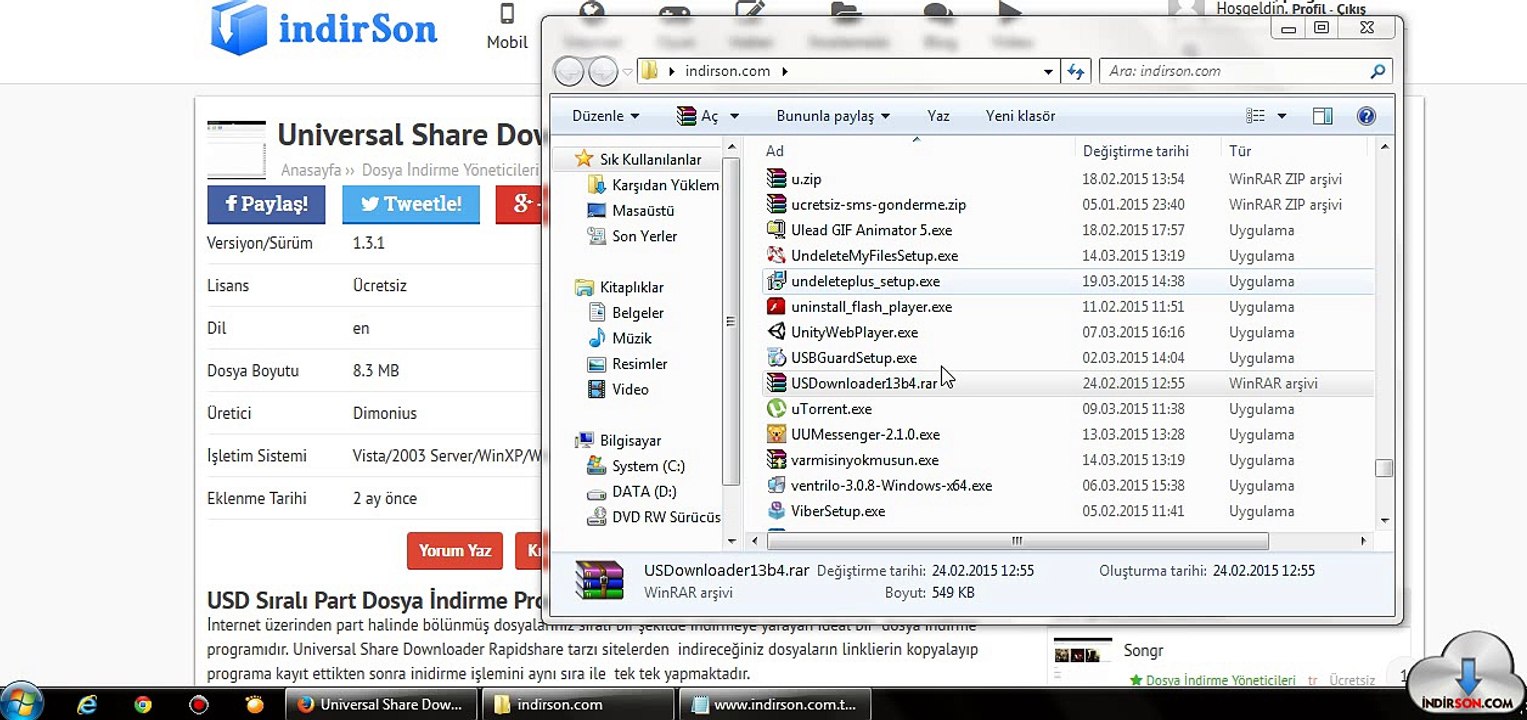
Task: Select Belgeler library
Action: click(626, 313)
